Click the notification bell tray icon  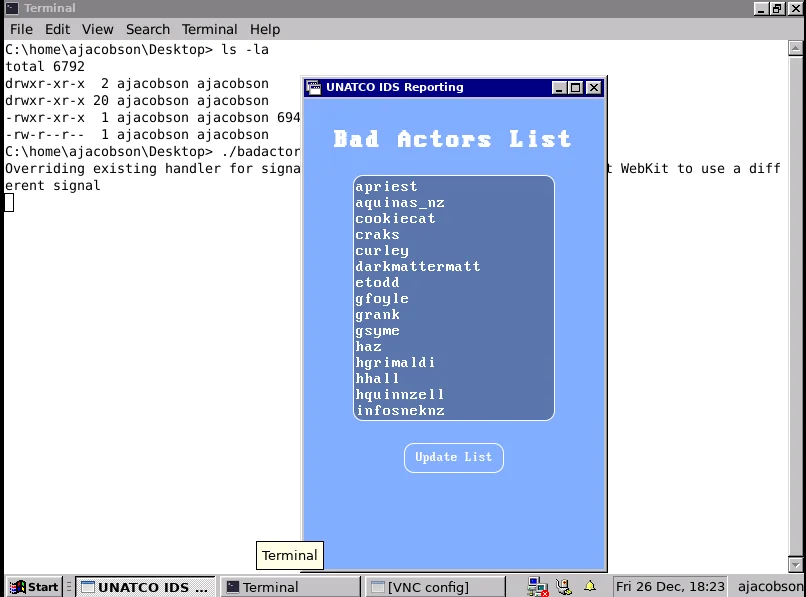(x=590, y=587)
